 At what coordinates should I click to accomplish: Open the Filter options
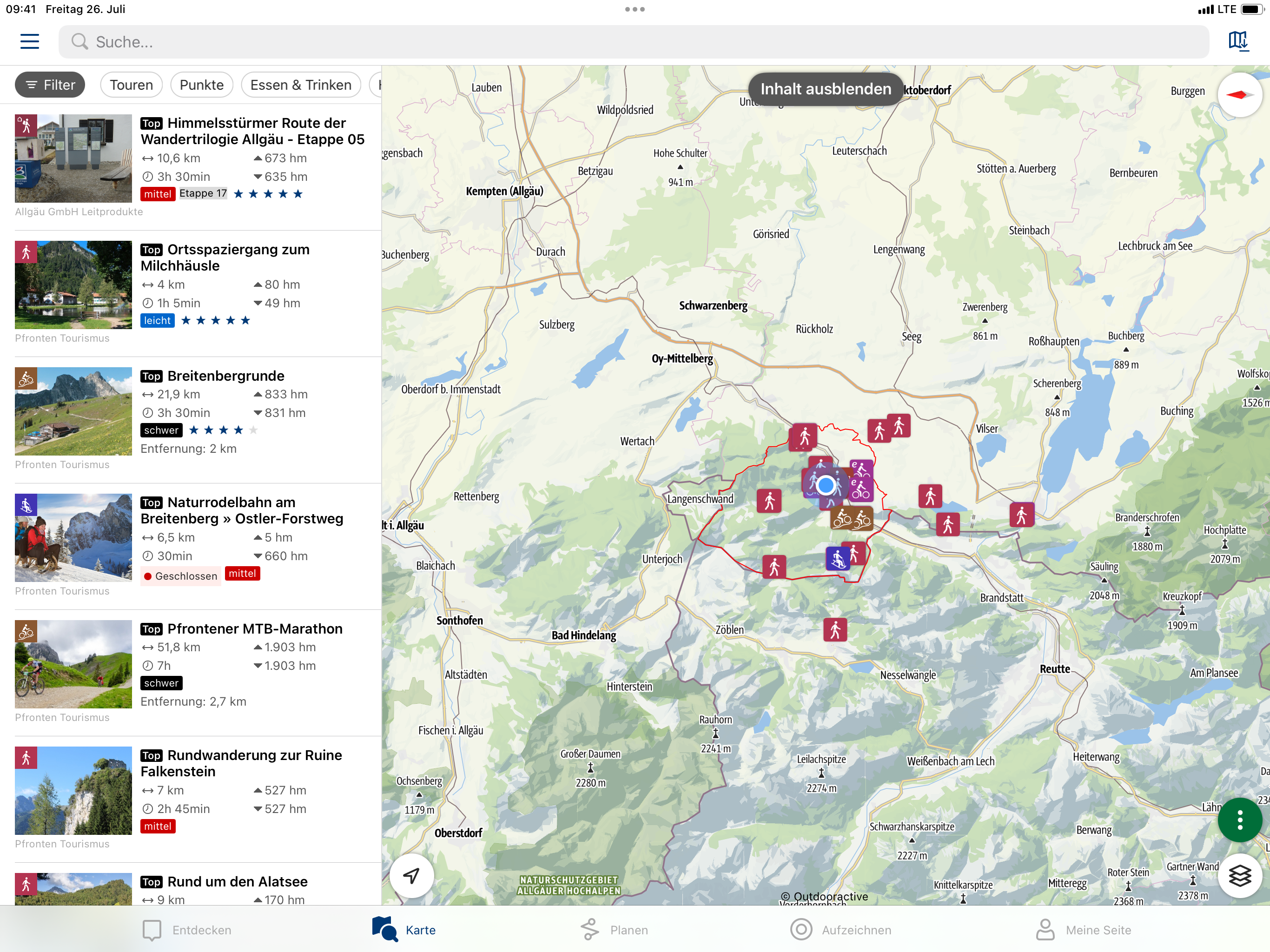(x=50, y=85)
